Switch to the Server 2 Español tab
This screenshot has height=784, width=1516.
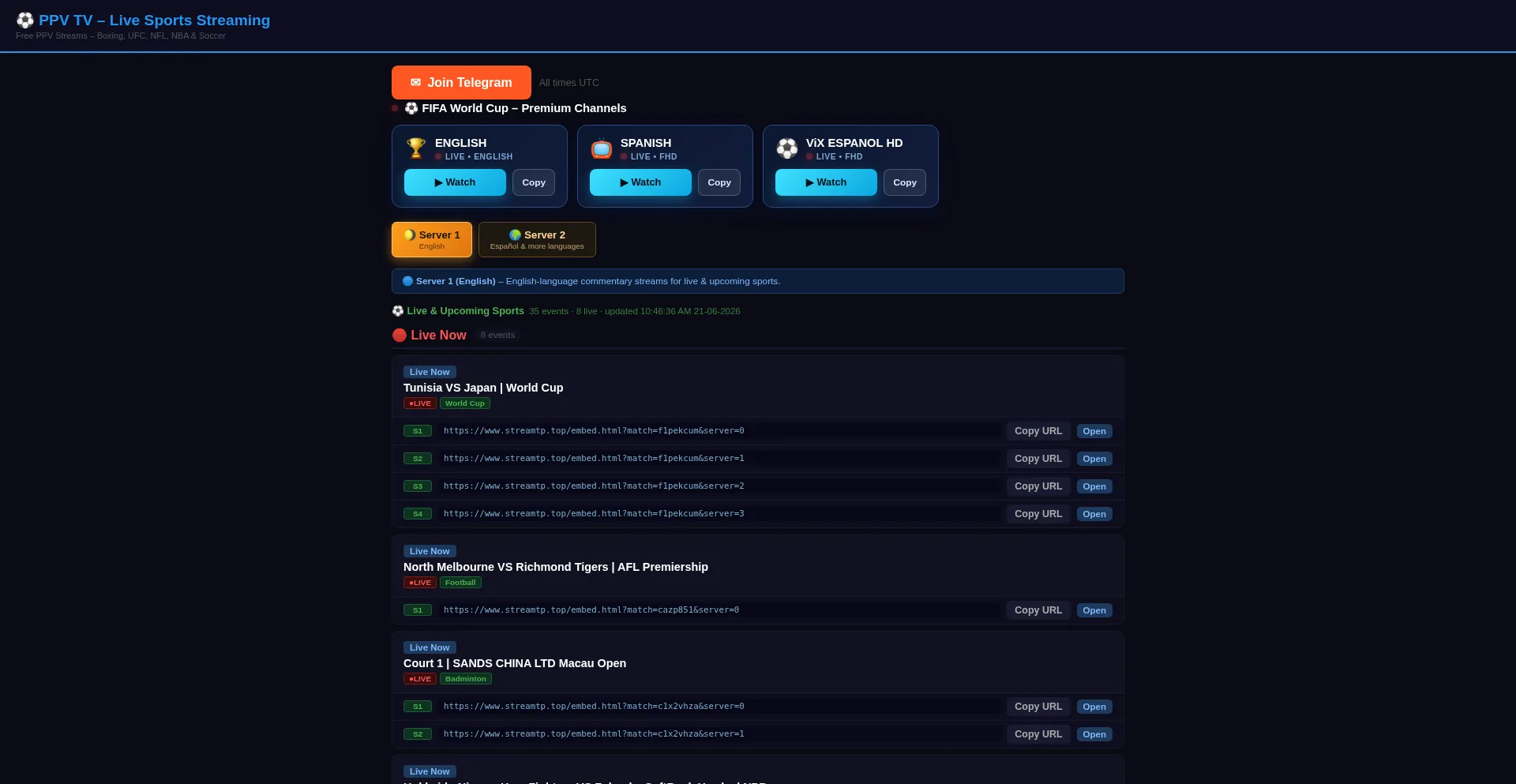tap(537, 239)
